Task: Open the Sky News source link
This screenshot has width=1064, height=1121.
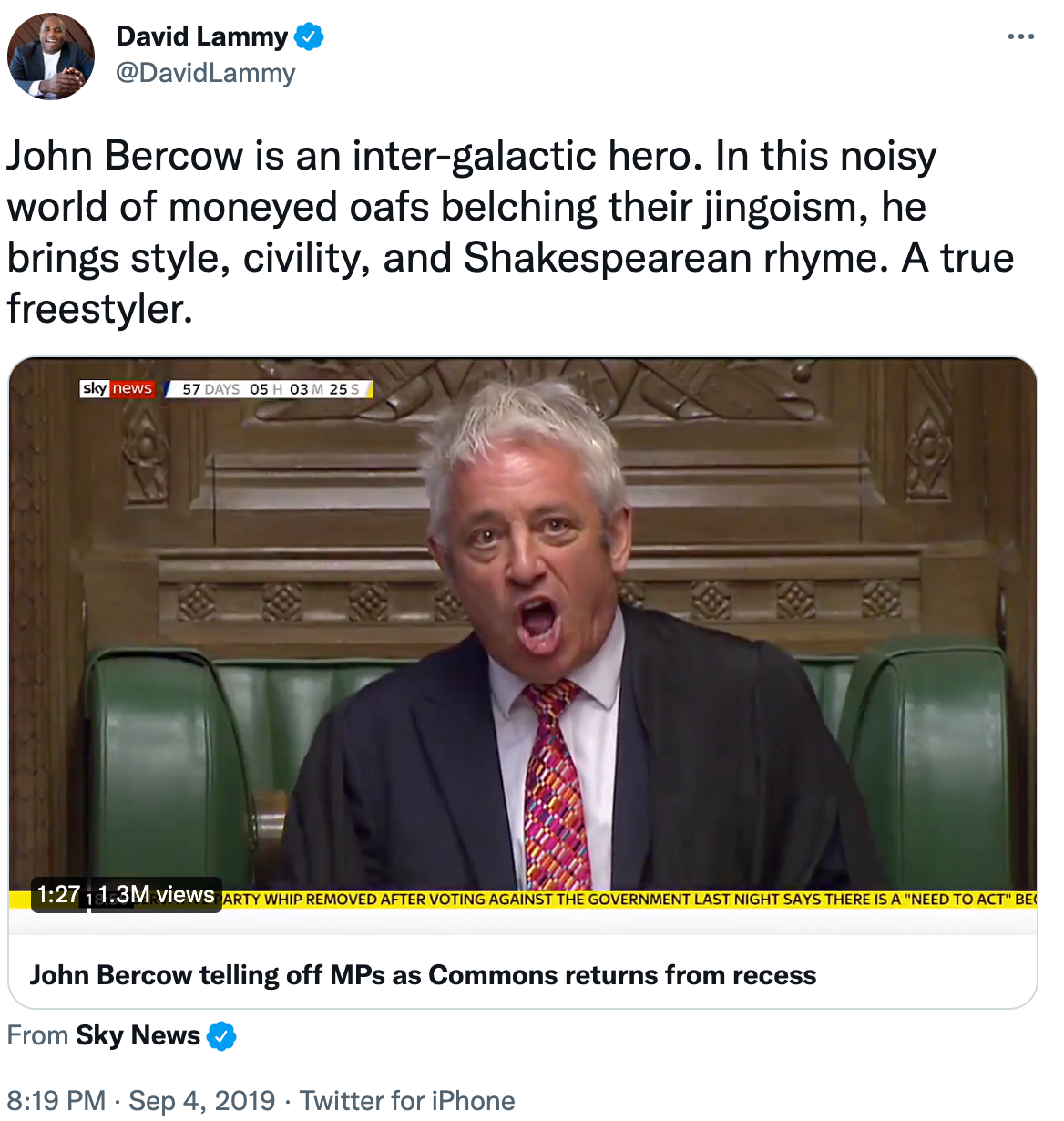Action: [138, 1035]
